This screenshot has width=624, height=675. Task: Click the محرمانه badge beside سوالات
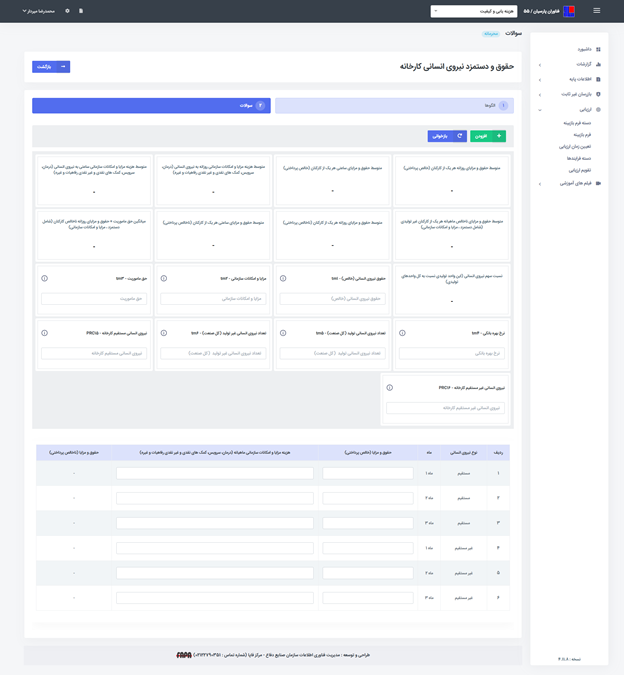(491, 34)
